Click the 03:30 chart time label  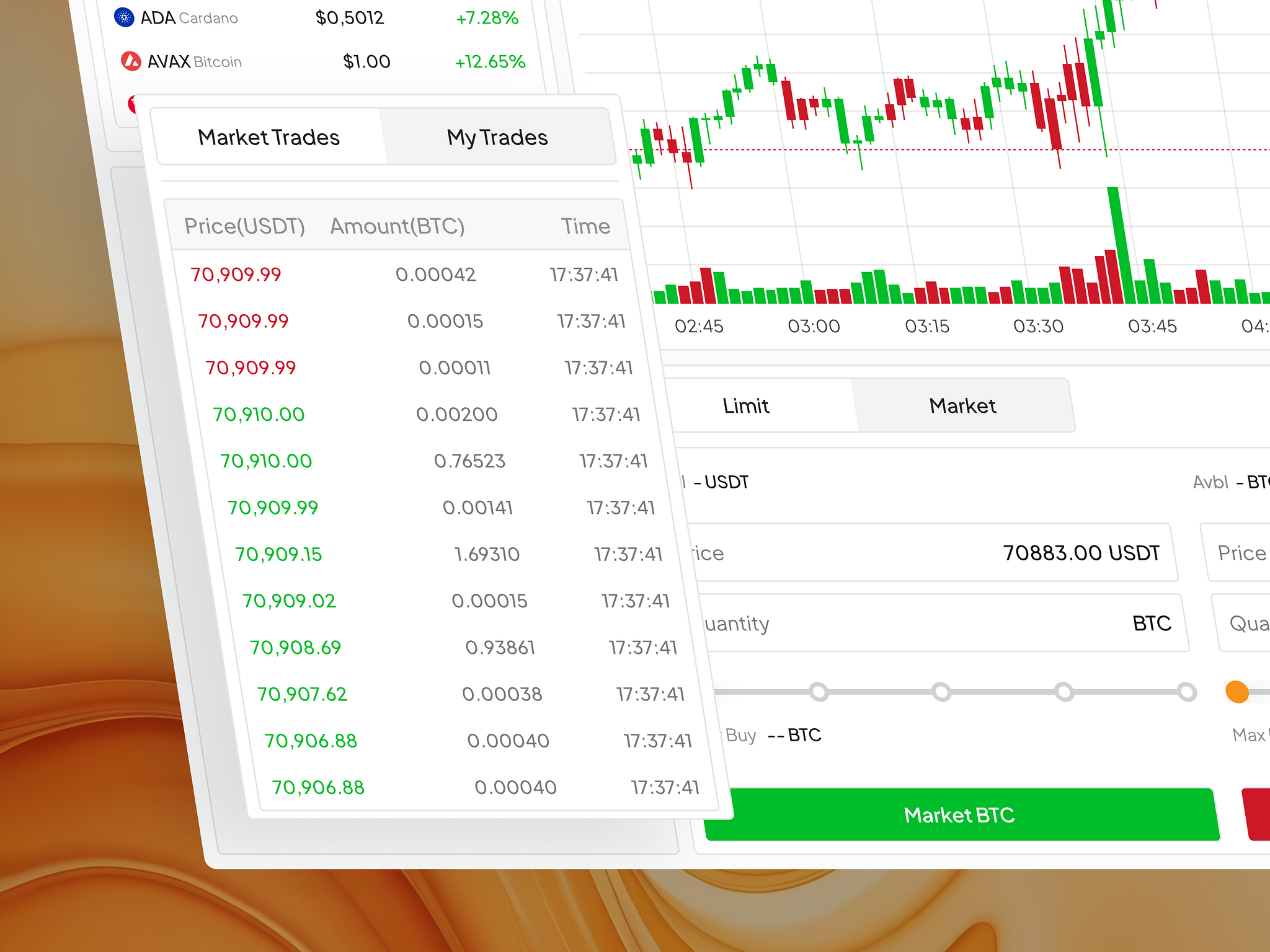tap(1038, 326)
